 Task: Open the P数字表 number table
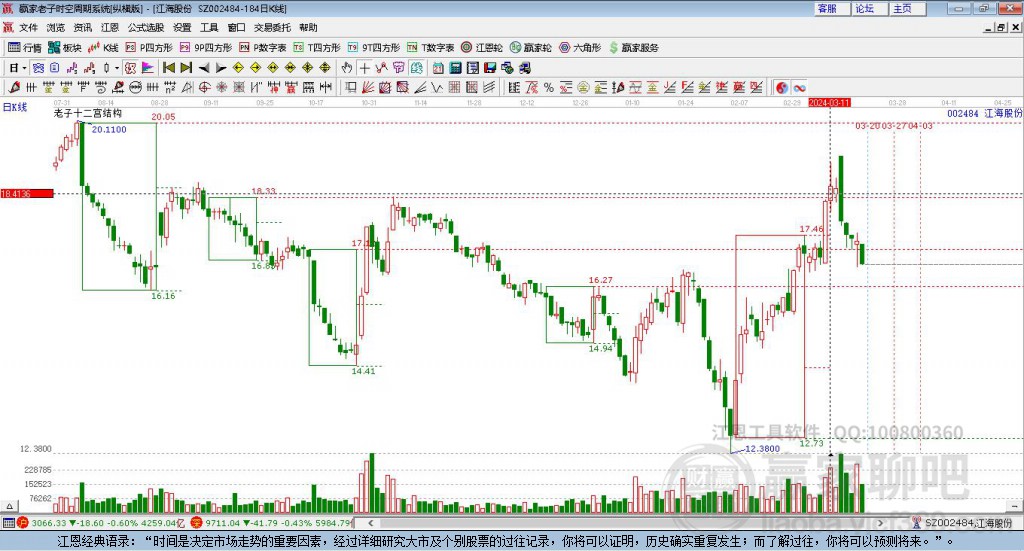tap(263, 48)
